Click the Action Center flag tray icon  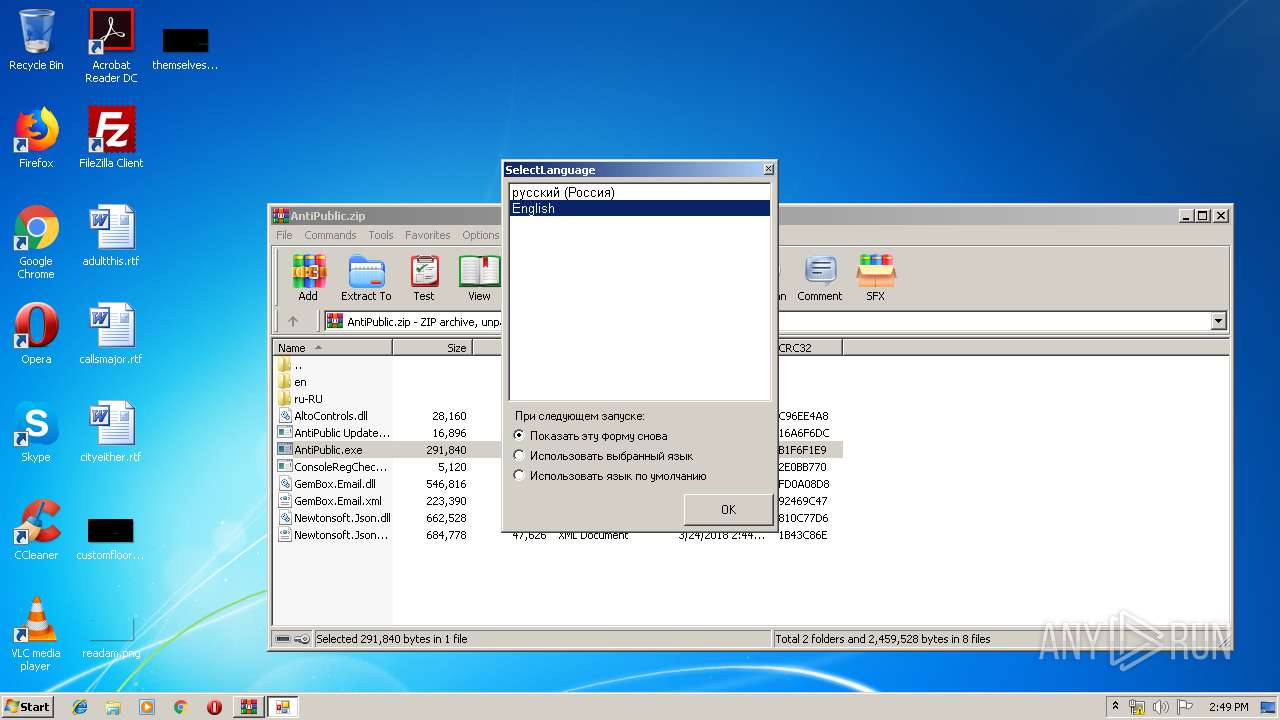[x=1185, y=707]
